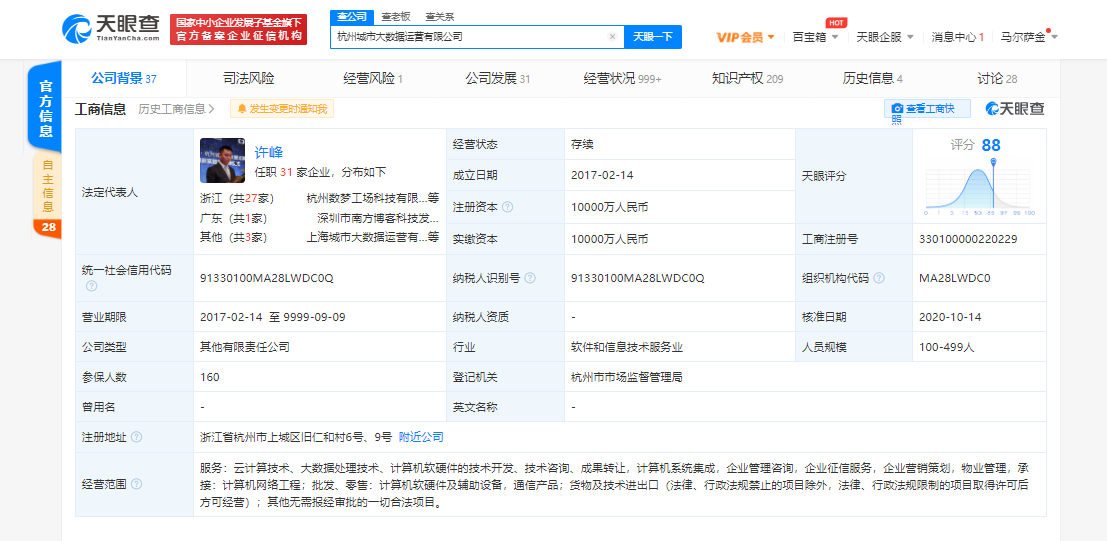Click the 天眼评分 distribution chart
Viewport: 1107px width, 541px height.
click(979, 187)
